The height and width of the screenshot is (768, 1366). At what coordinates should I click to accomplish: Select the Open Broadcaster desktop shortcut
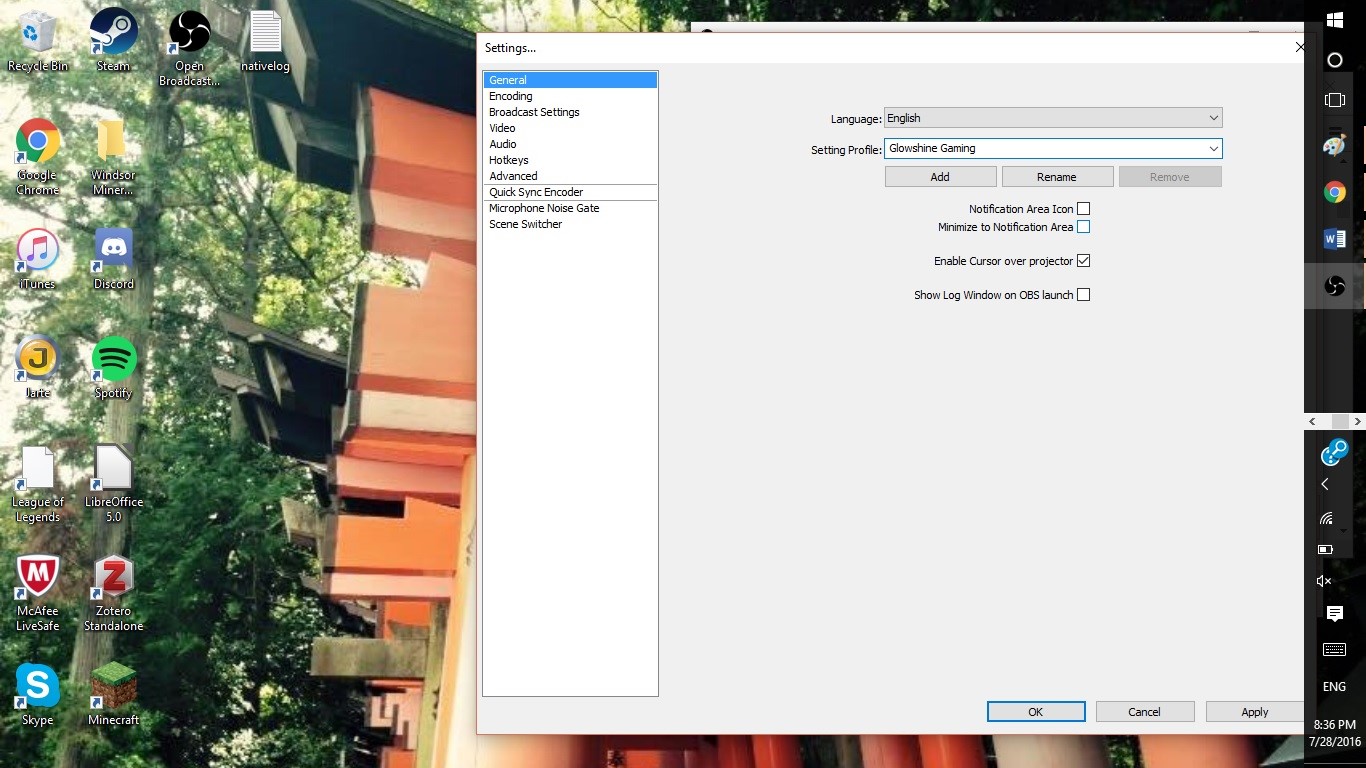(189, 48)
